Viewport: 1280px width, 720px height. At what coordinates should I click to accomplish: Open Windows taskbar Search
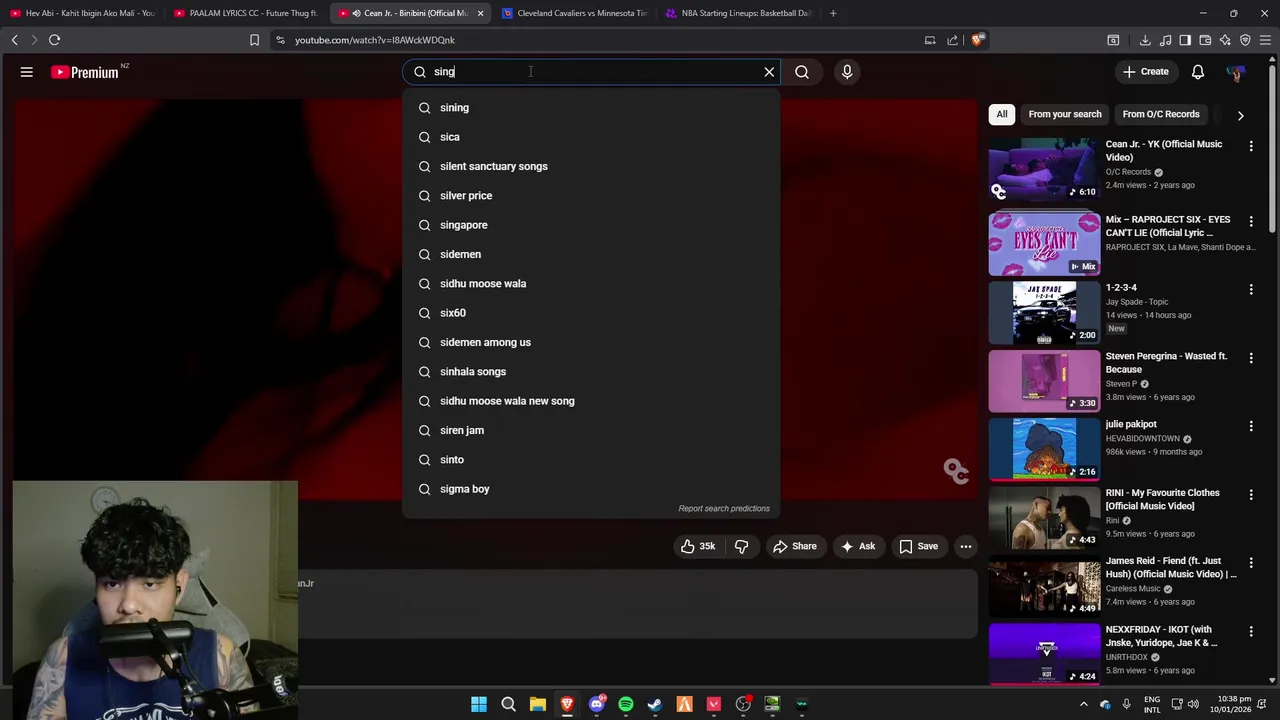(508, 704)
